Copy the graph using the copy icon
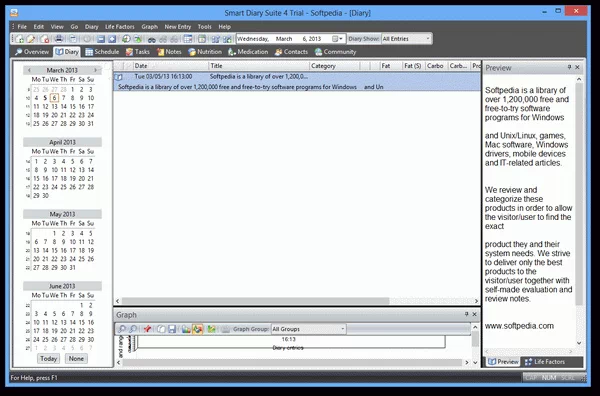Image resolution: width=600 pixels, height=396 pixels. click(161, 329)
